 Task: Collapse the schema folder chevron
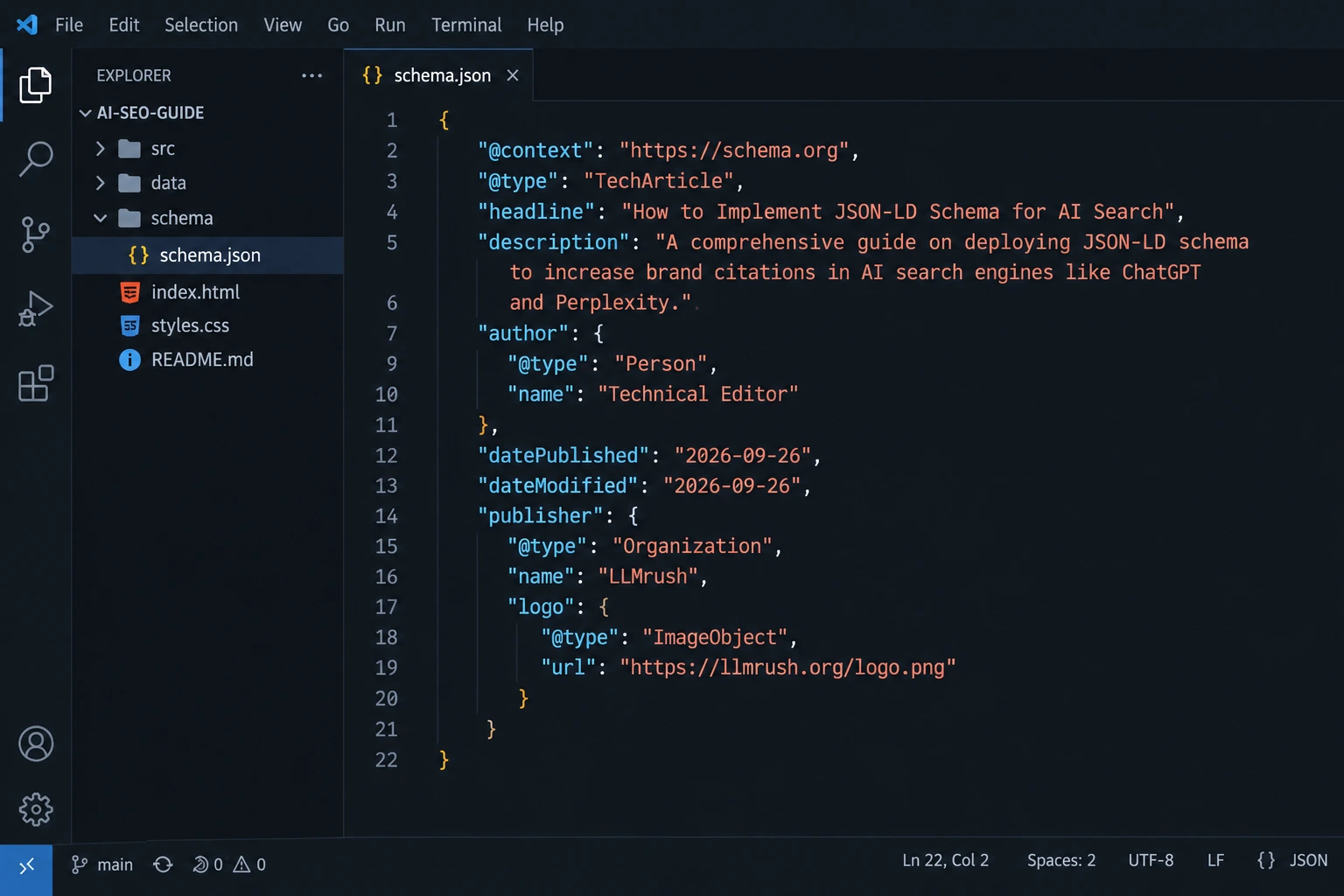tap(100, 218)
